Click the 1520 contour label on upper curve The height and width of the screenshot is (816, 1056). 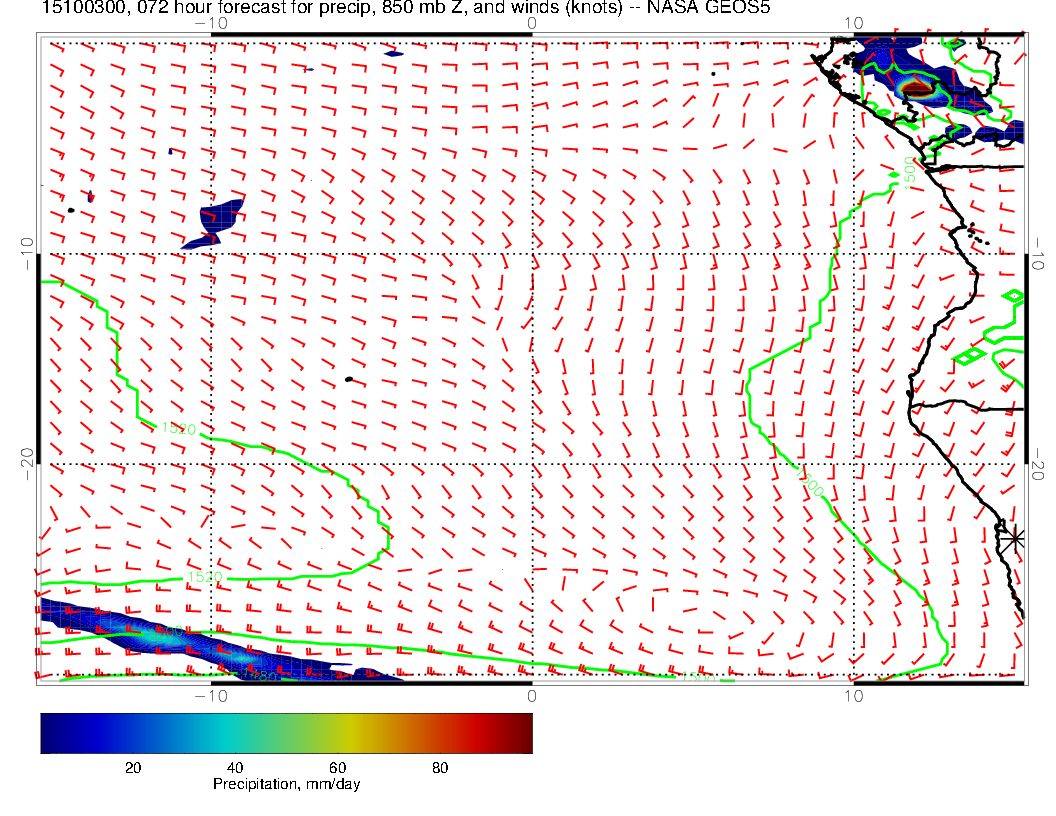click(x=179, y=428)
